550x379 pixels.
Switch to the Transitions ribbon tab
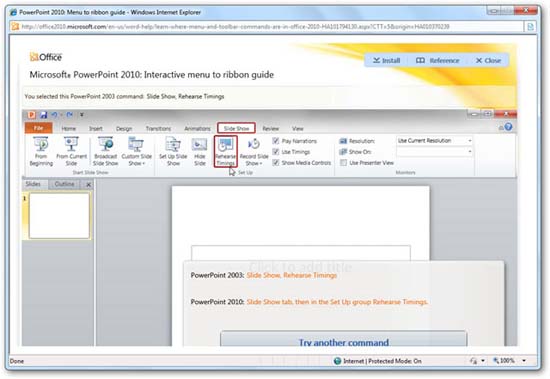point(158,129)
